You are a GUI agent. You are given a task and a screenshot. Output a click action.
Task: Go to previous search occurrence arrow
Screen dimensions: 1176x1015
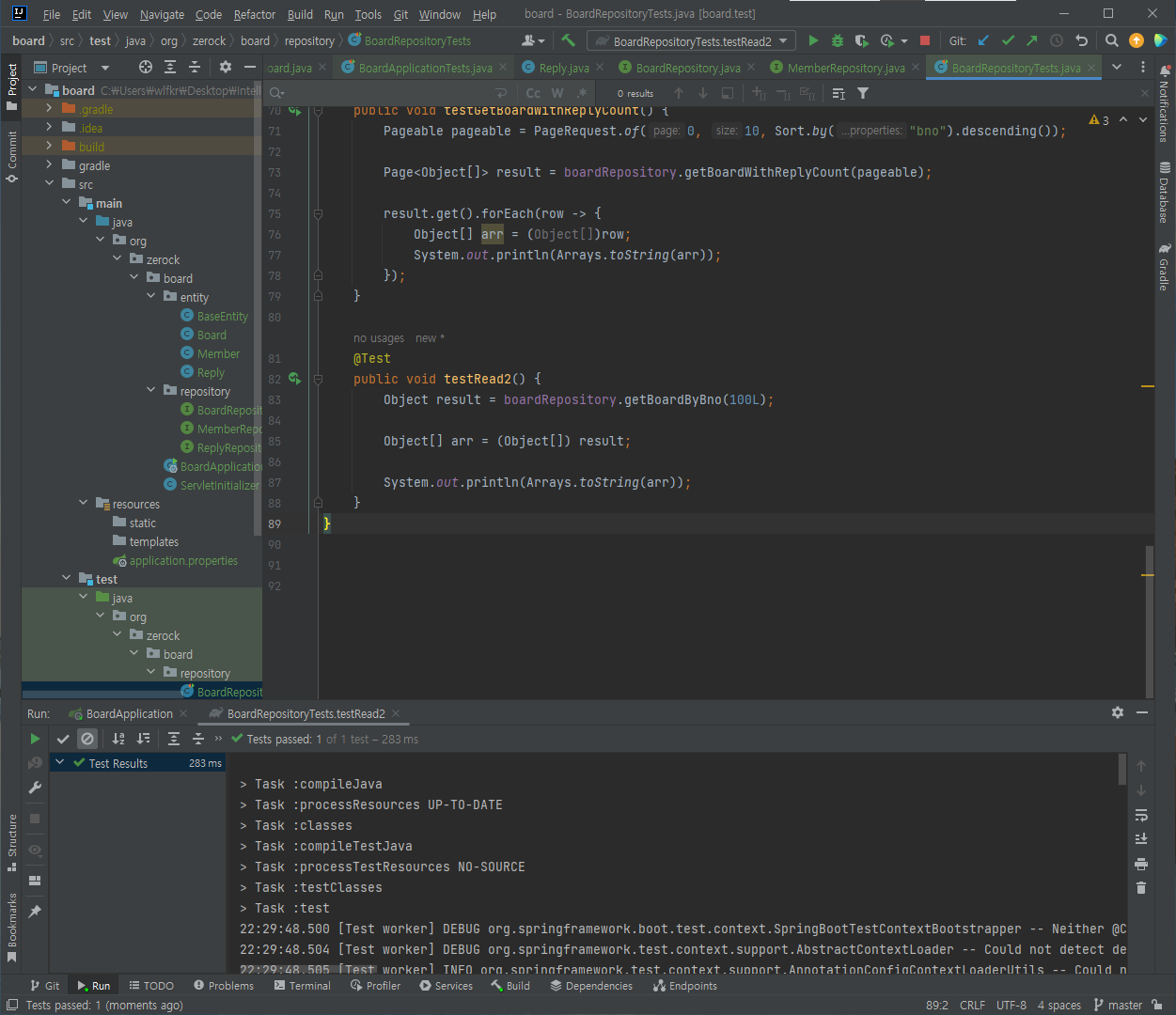[x=679, y=93]
